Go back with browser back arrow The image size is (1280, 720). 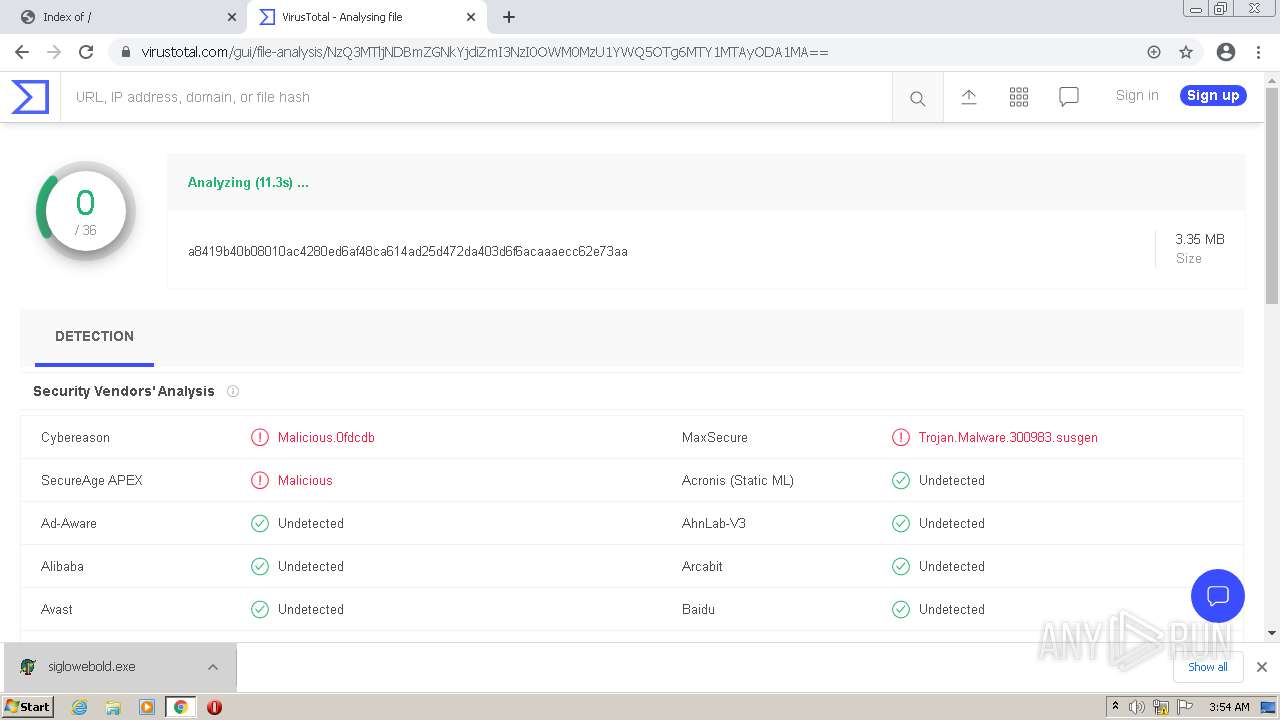pyautogui.click(x=22, y=52)
